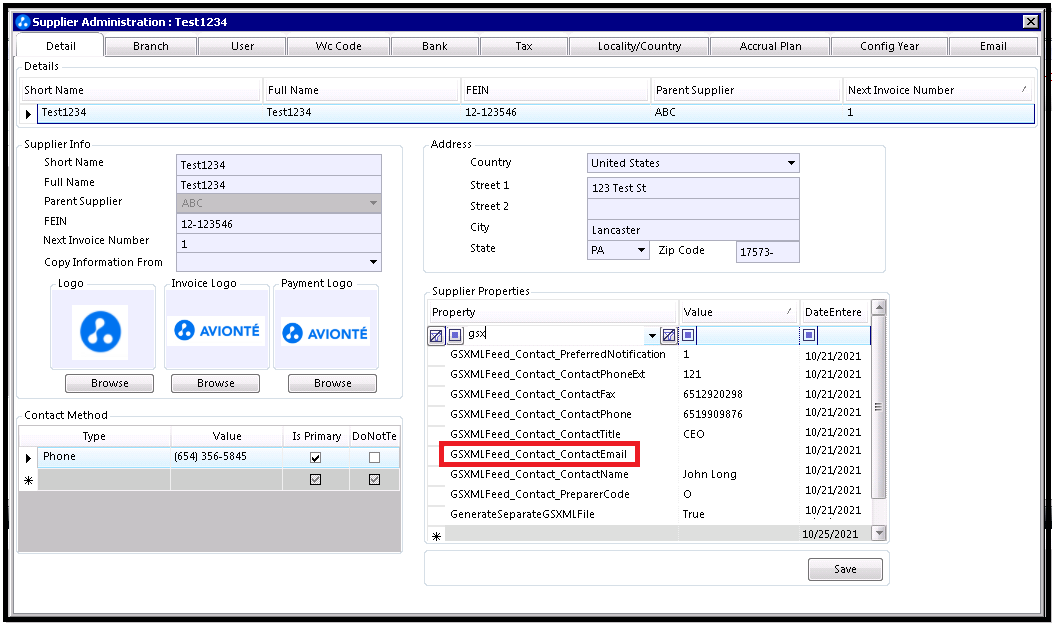Image resolution: width=1052 pixels, height=624 pixels.
Task: Open filter operator icon for Value column
Action: (688, 334)
